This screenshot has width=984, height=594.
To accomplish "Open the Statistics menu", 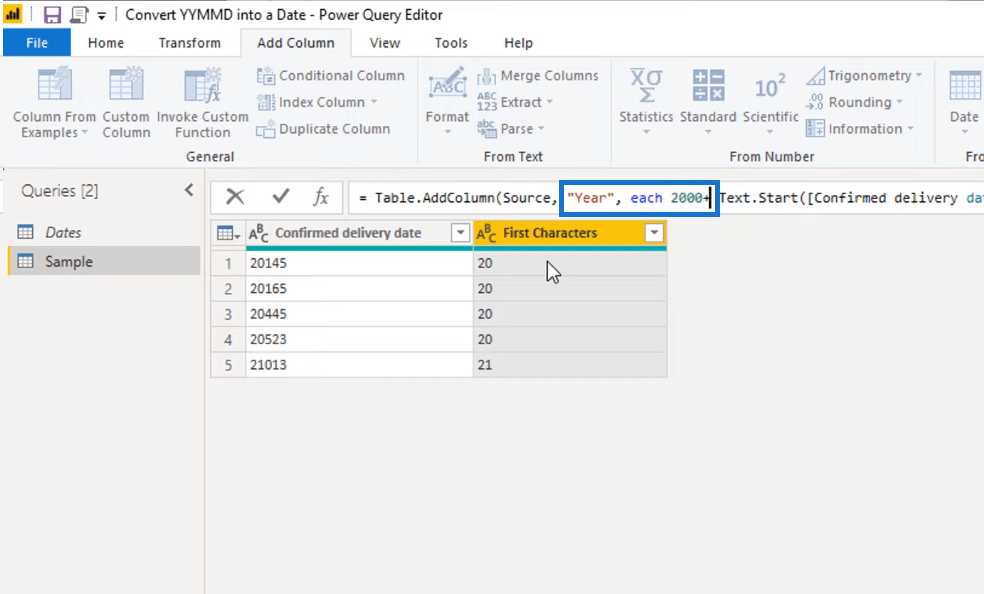I will pos(646,100).
